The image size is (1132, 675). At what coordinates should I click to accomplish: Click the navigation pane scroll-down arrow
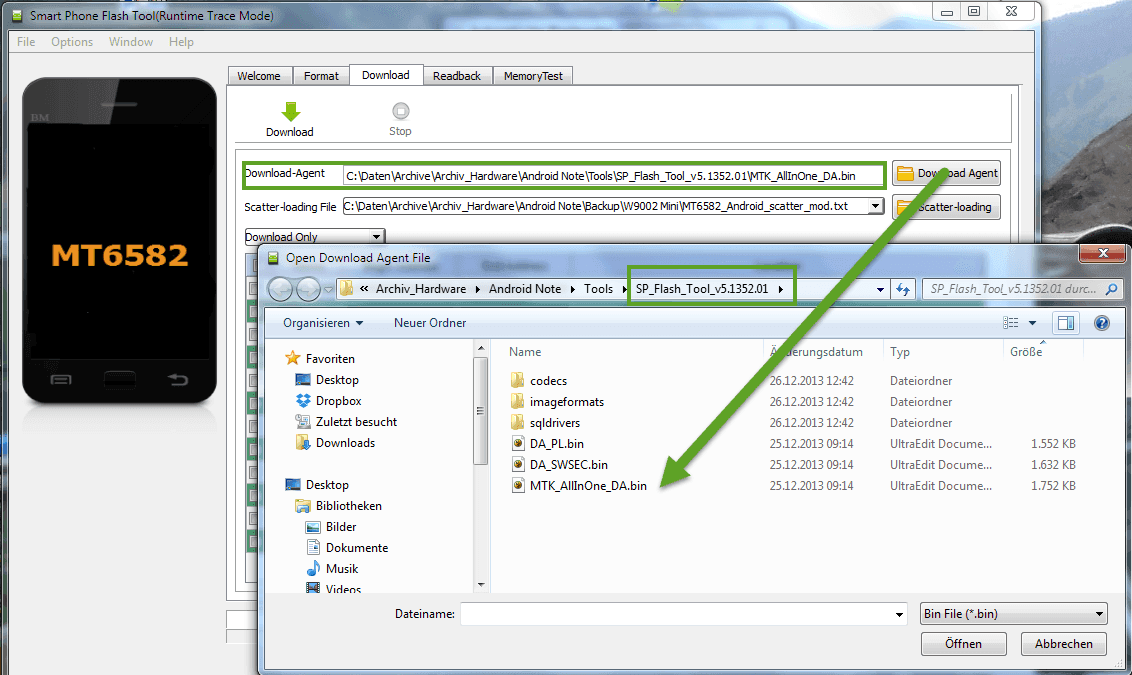tap(480, 585)
